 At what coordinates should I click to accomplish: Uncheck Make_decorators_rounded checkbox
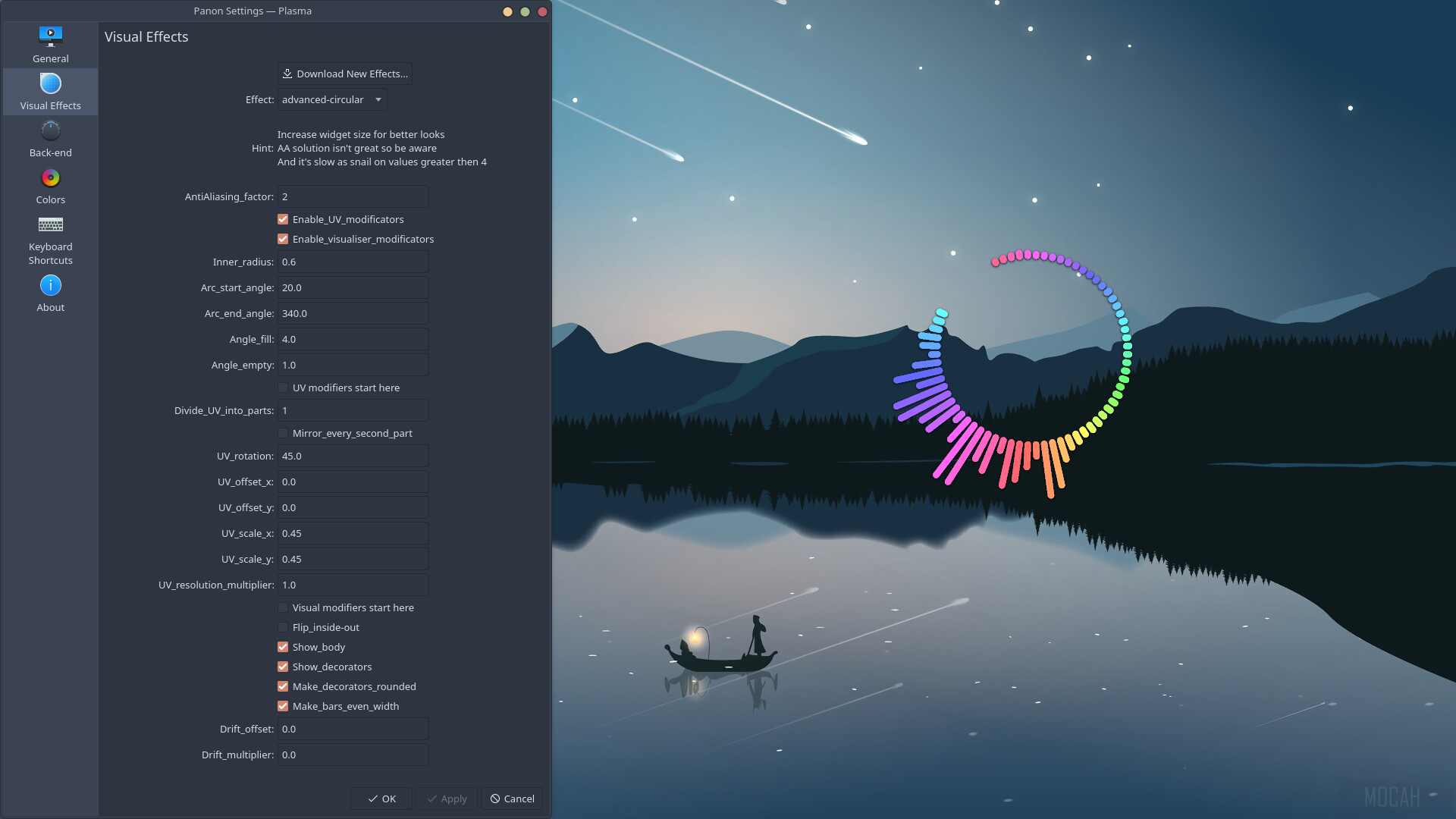(x=283, y=686)
